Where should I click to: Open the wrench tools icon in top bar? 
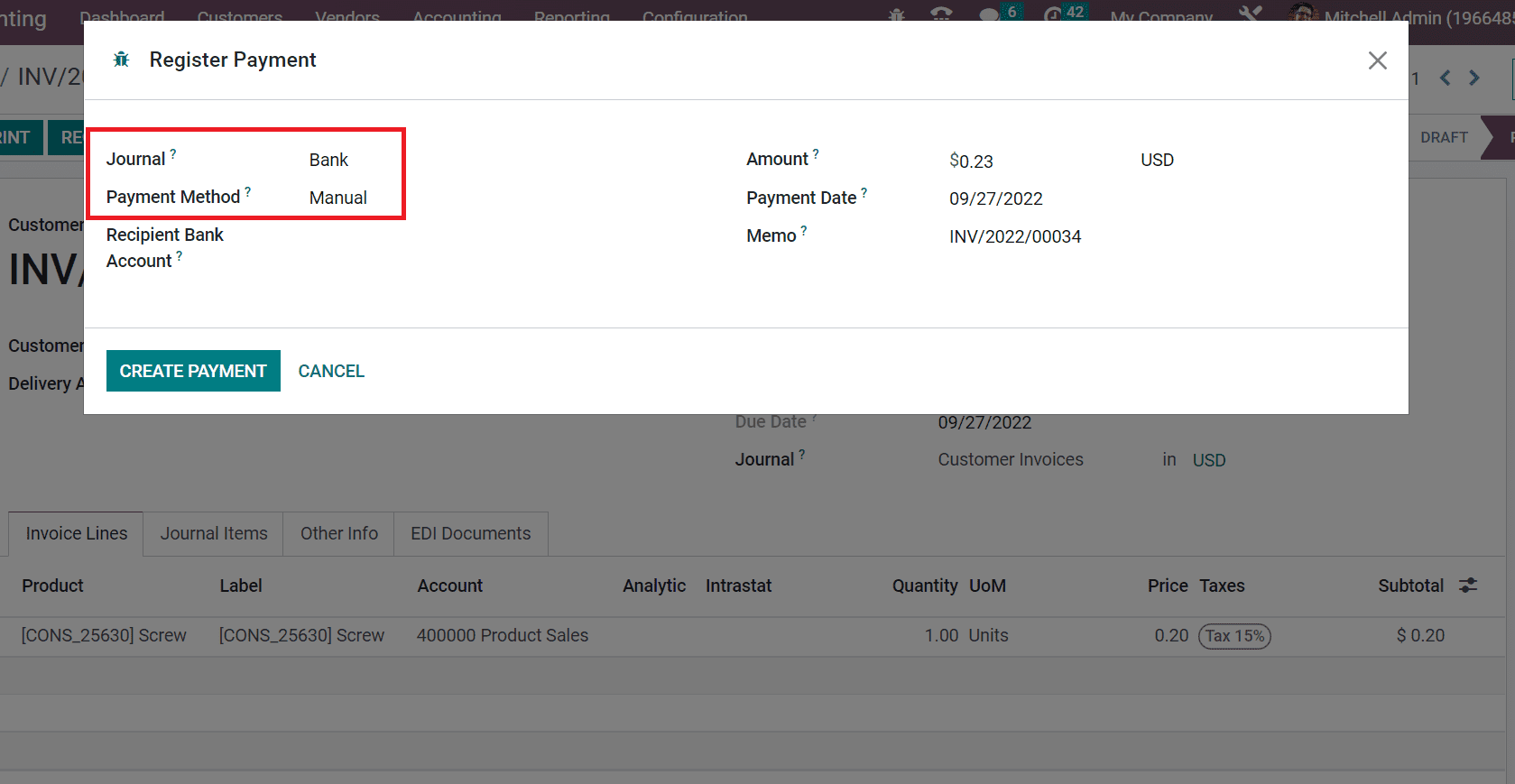pos(1250,14)
